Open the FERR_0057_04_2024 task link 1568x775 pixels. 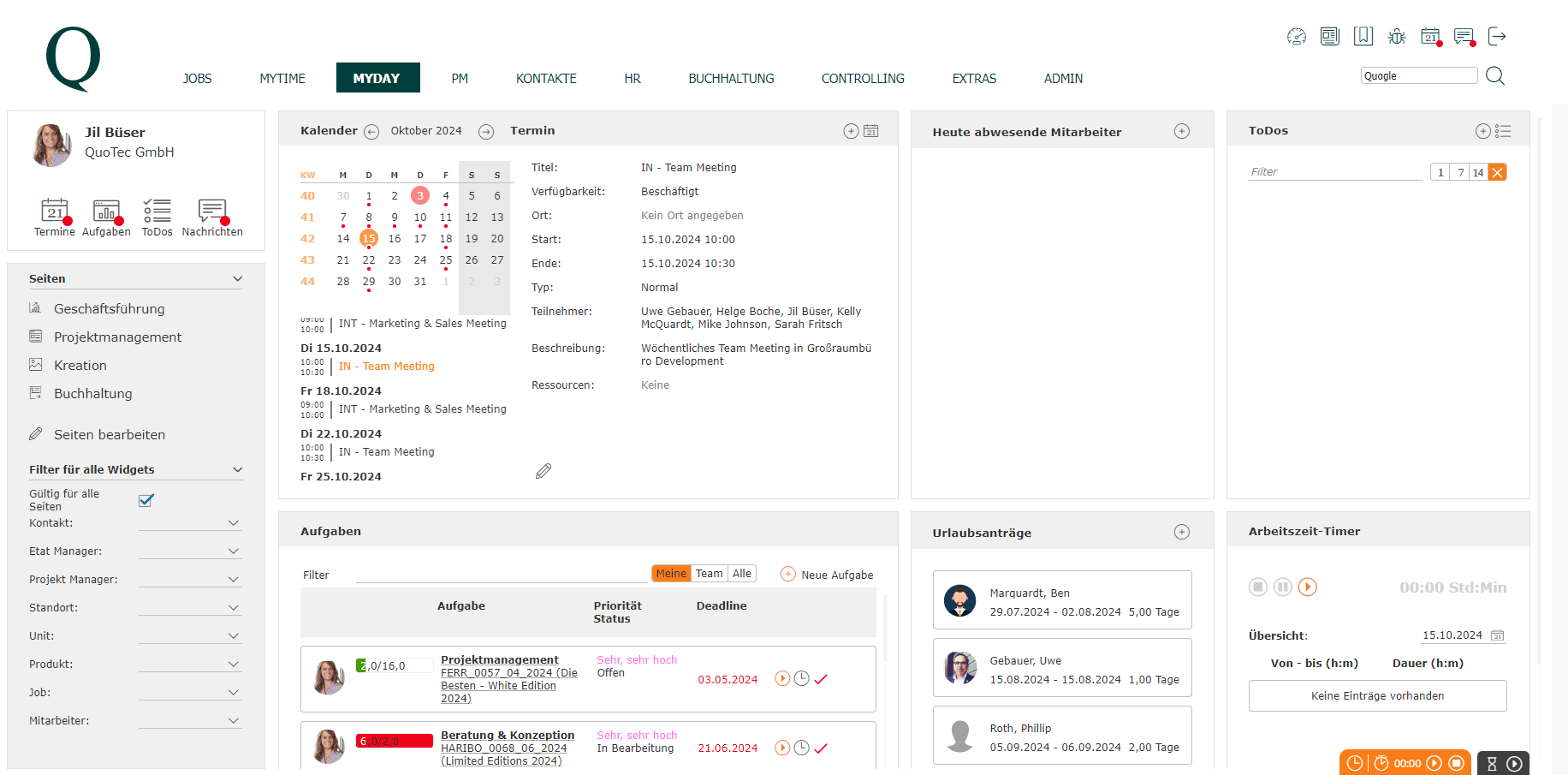pos(508,672)
